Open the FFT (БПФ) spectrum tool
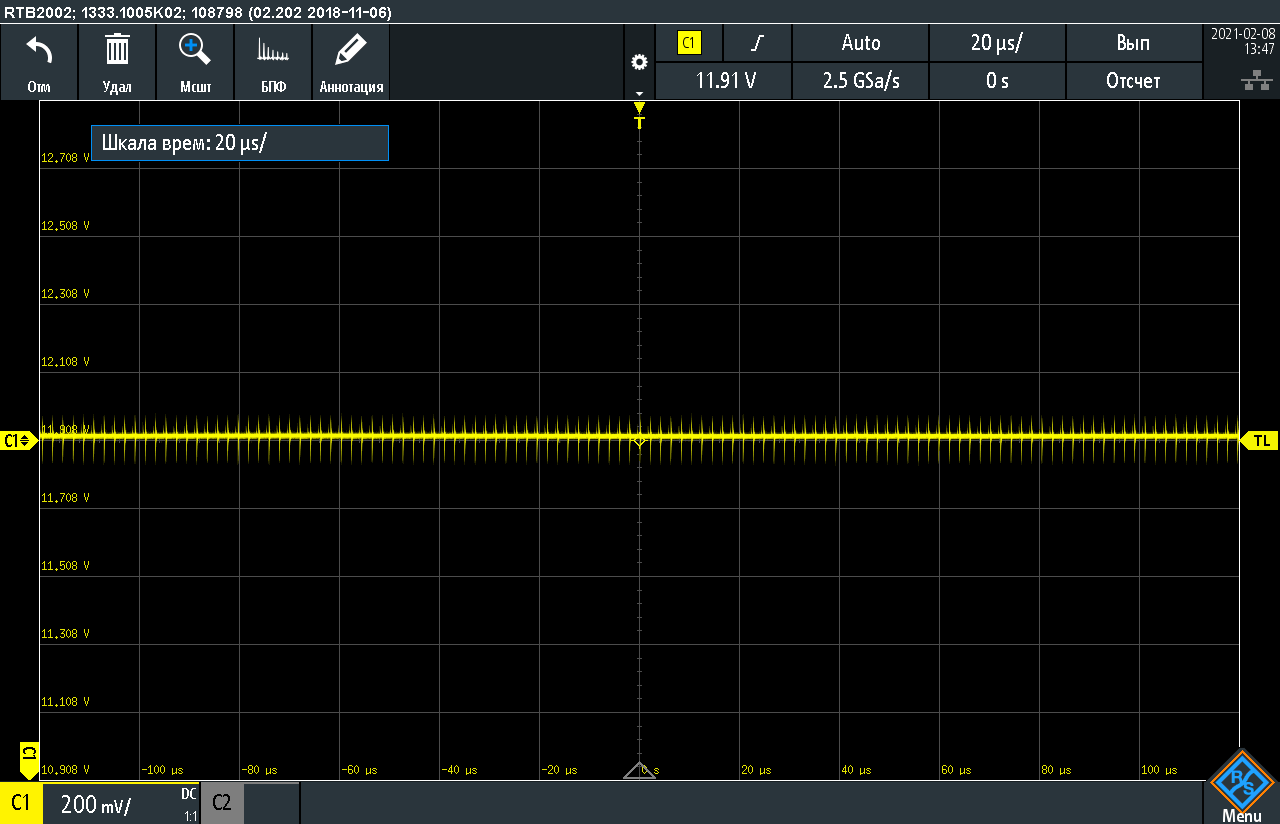This screenshot has height=824, width=1280. 273,50
